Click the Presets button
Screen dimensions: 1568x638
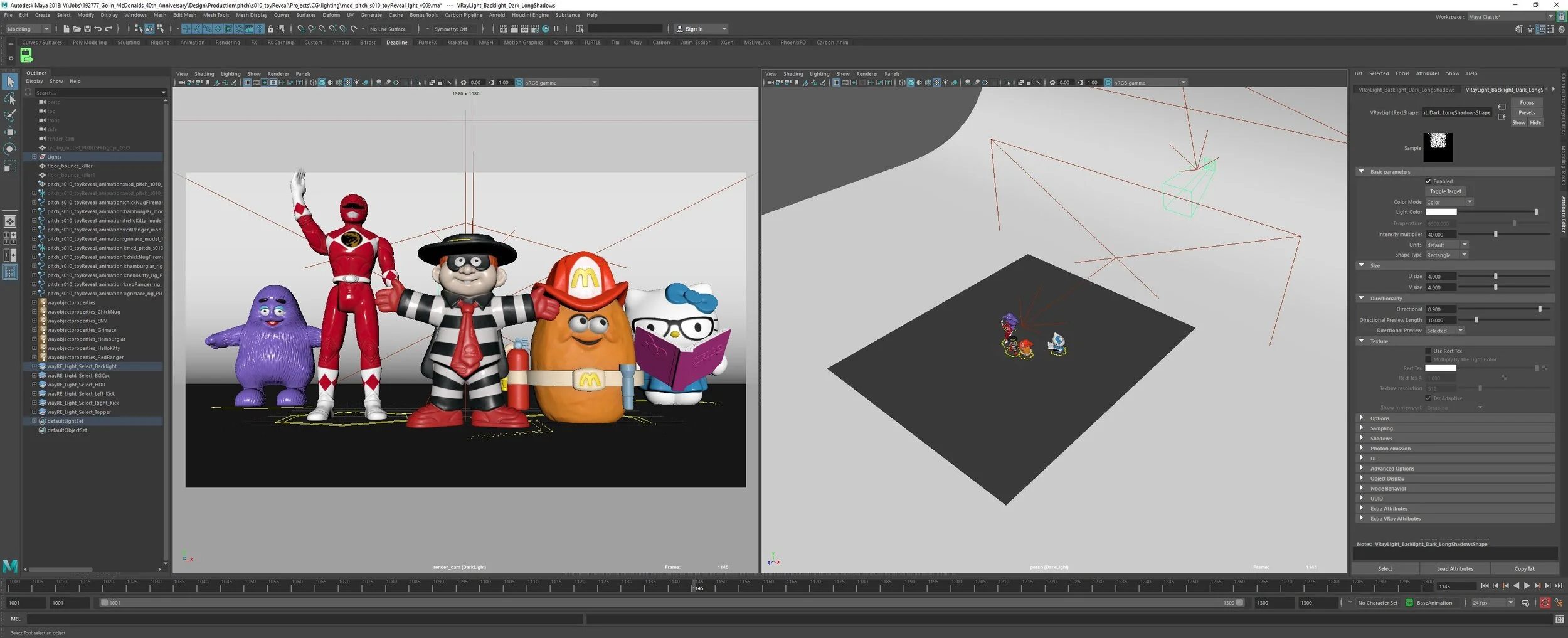pos(1527,113)
